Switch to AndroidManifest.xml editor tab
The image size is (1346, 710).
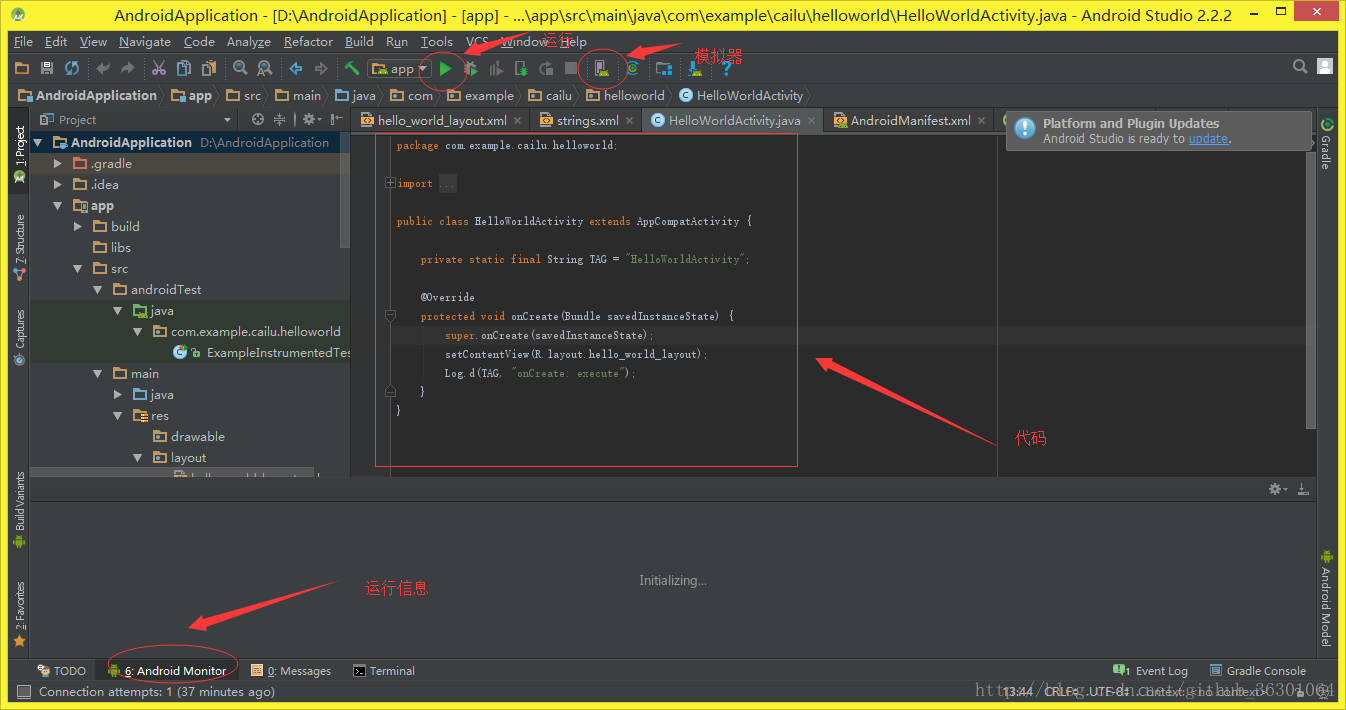[910, 120]
